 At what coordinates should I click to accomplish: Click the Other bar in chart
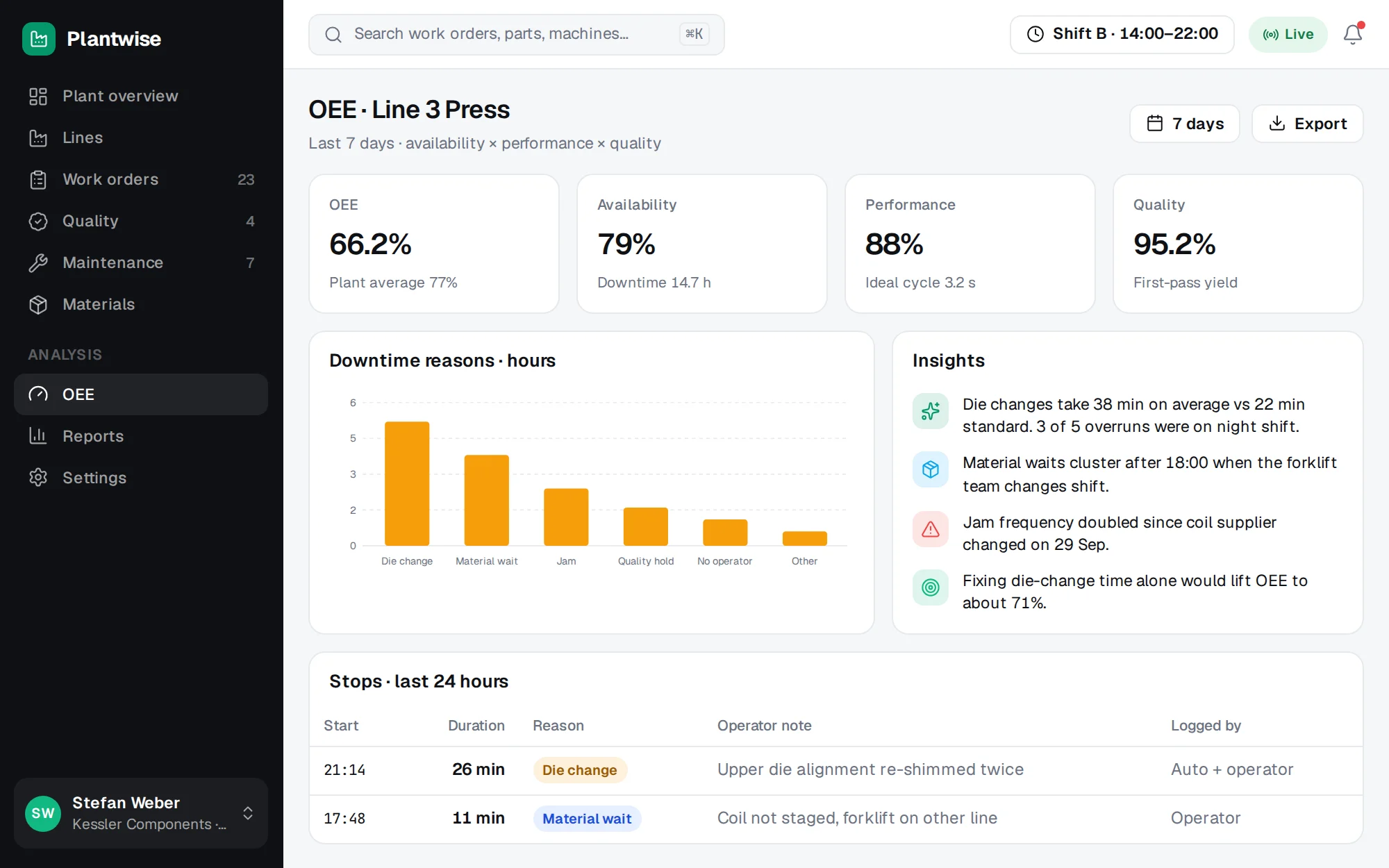(x=805, y=539)
